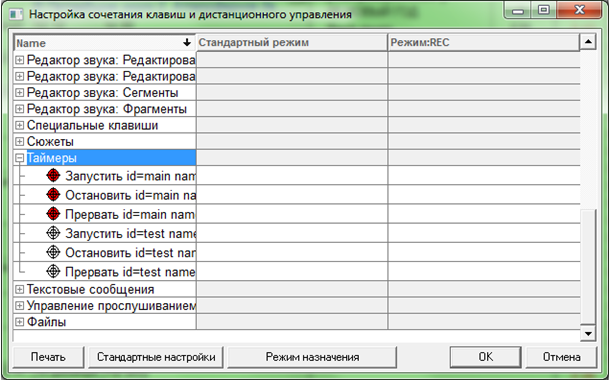Click black target icon for Прервать id=test
Image resolution: width=609 pixels, height=380 pixels.
click(53, 271)
